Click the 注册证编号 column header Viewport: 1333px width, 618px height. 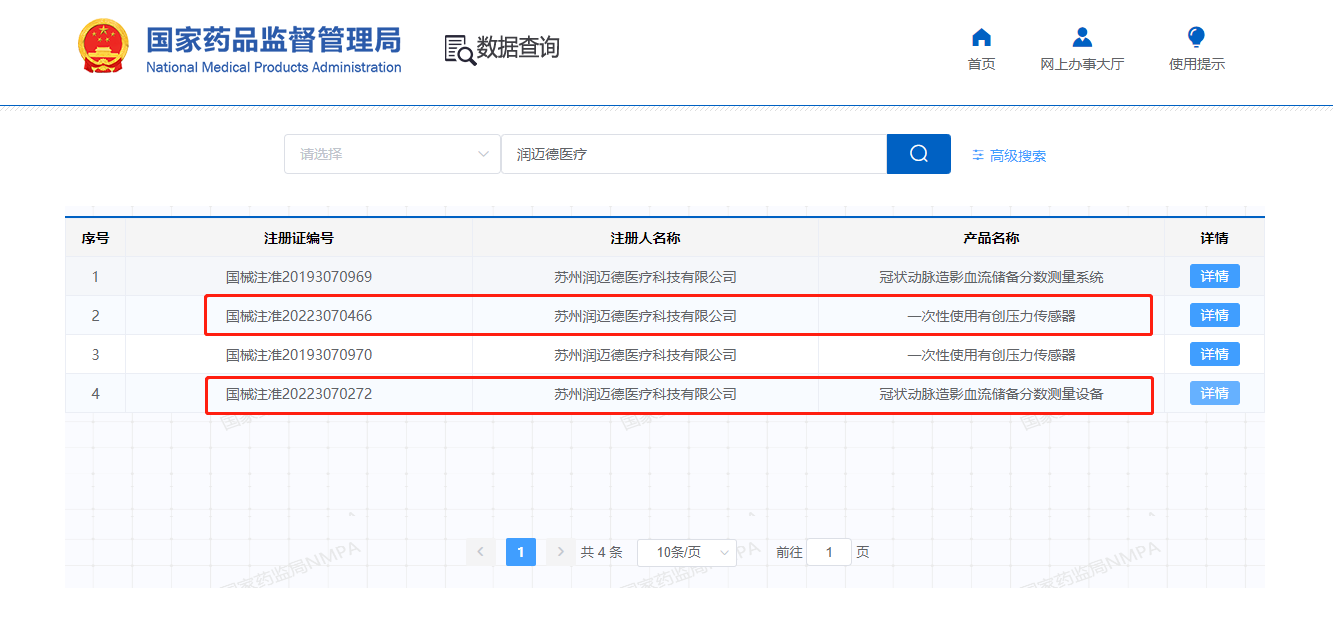299,238
